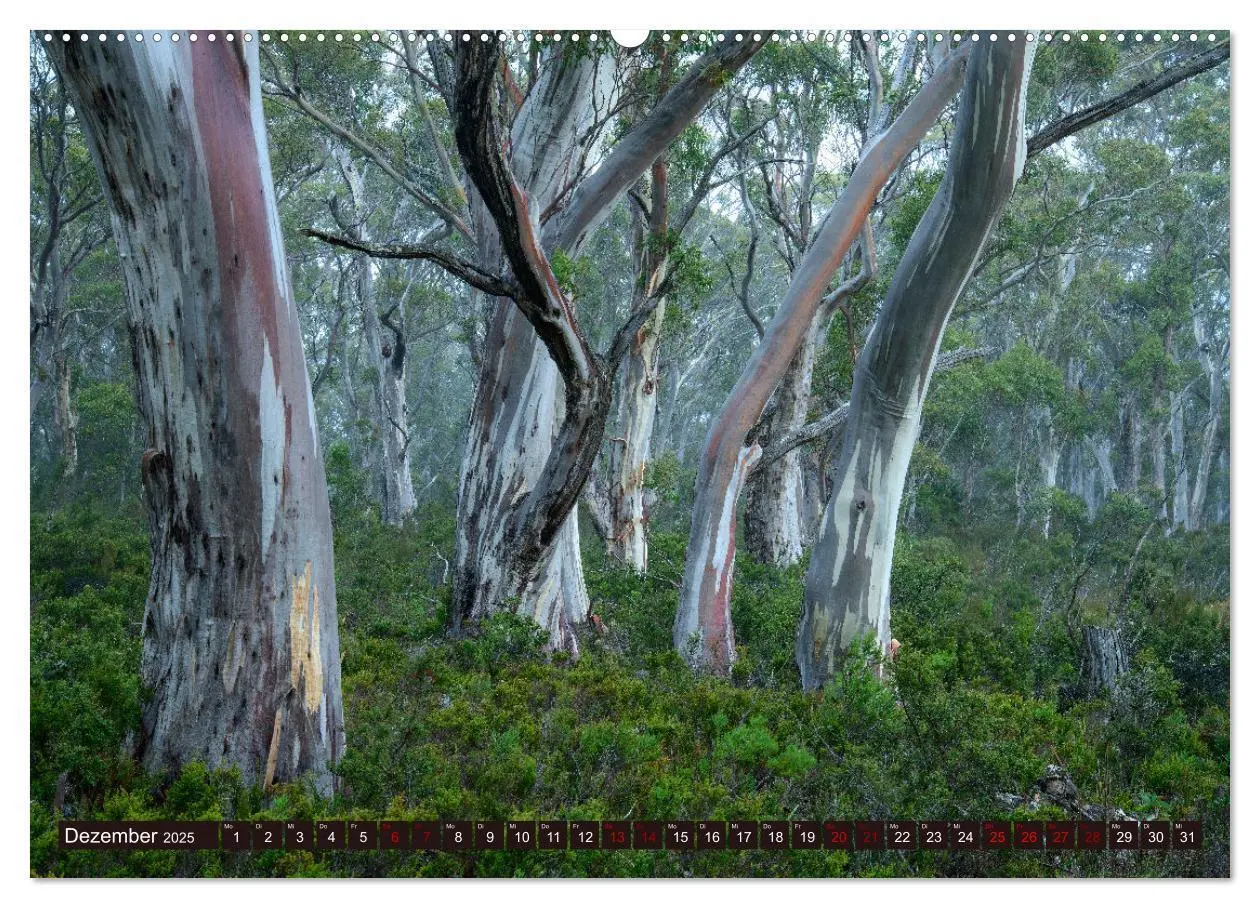Select red holiday cell 26
Image resolution: width=1260 pixels, height=908 pixels.
[1028, 836]
